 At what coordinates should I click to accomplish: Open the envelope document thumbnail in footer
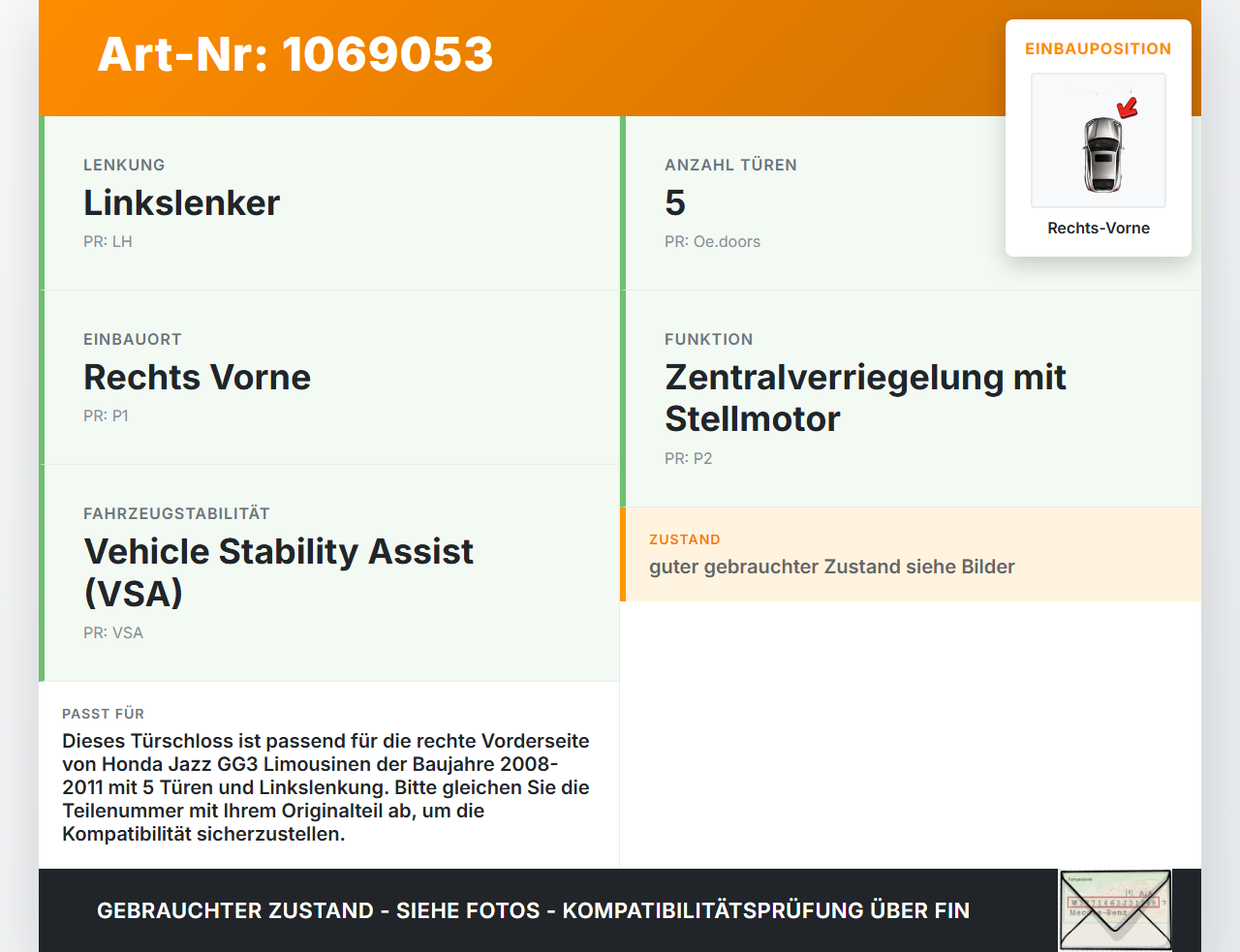(1115, 910)
